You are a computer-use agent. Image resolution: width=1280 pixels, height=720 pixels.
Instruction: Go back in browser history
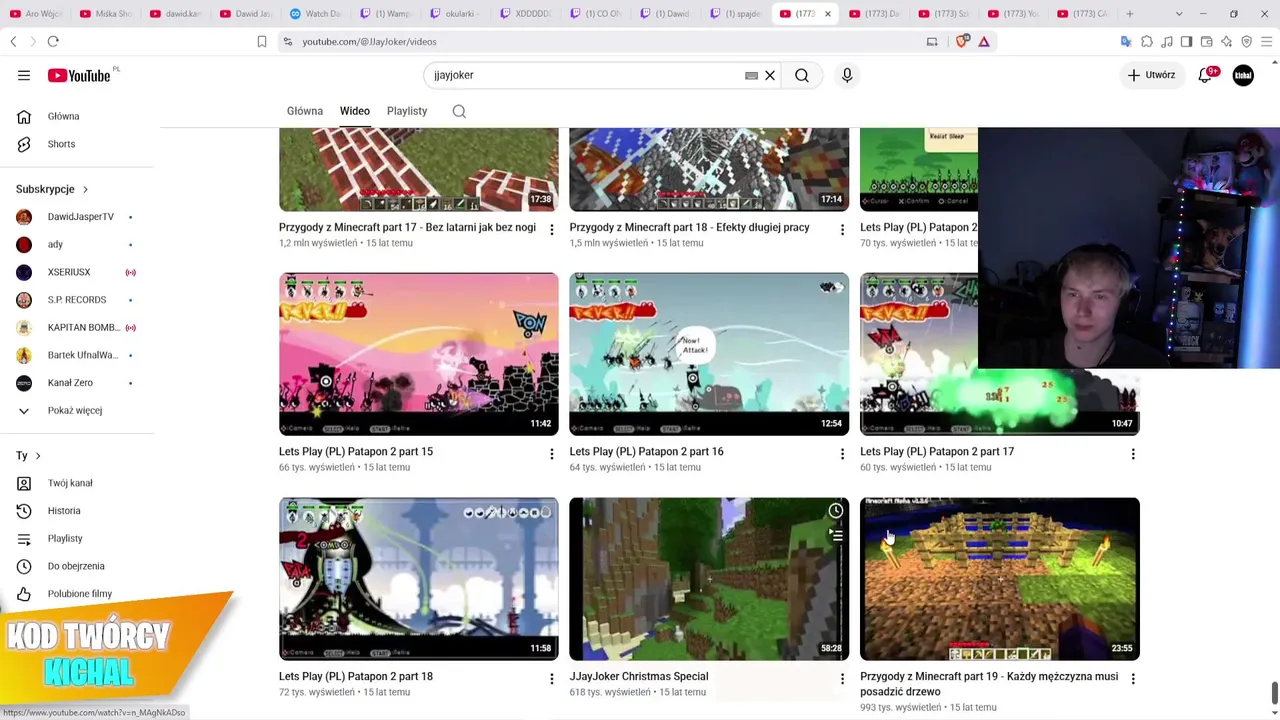pos(13,41)
